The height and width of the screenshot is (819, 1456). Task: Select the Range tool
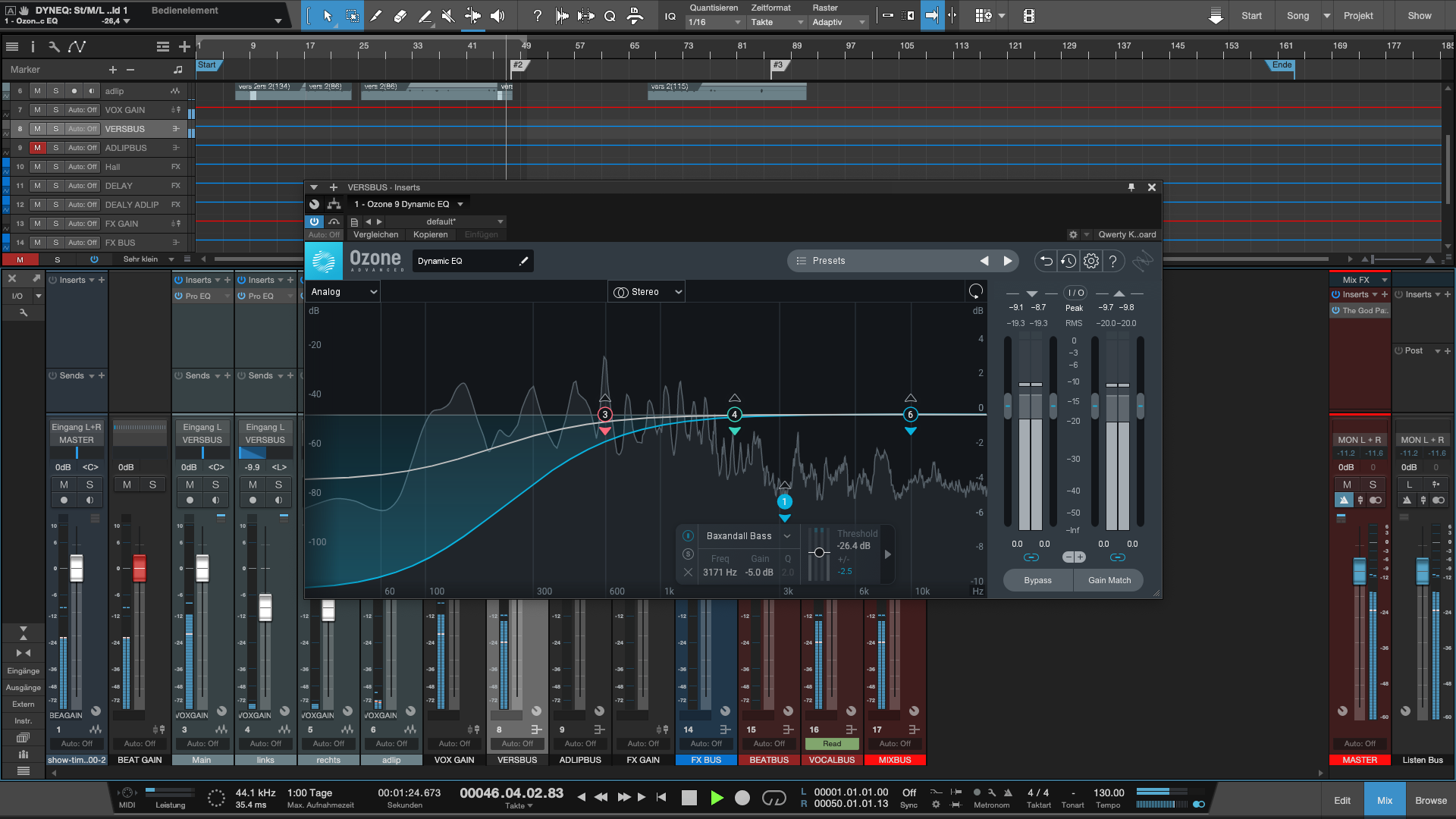pos(353,15)
